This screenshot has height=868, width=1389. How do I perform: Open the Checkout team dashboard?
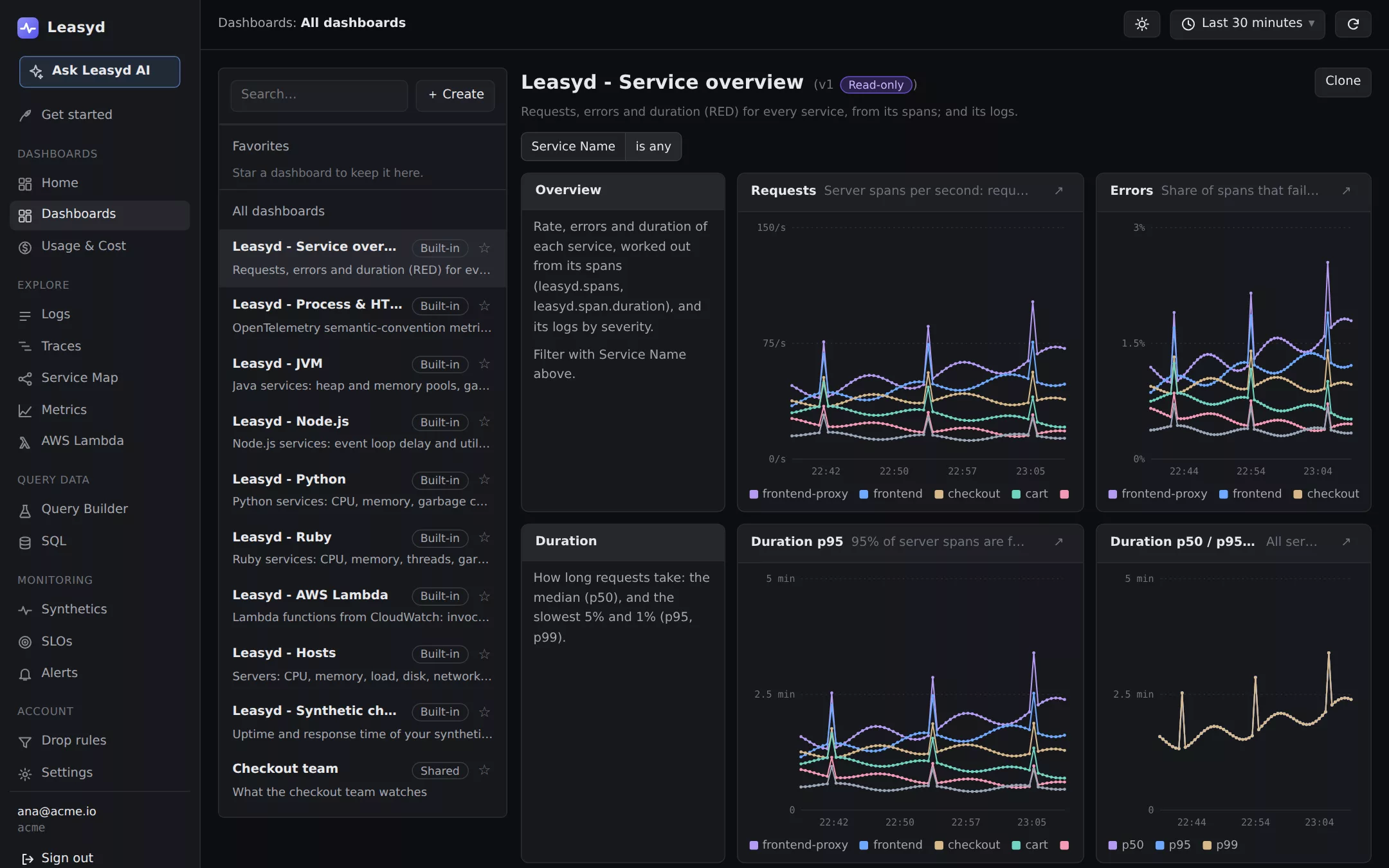(x=362, y=780)
